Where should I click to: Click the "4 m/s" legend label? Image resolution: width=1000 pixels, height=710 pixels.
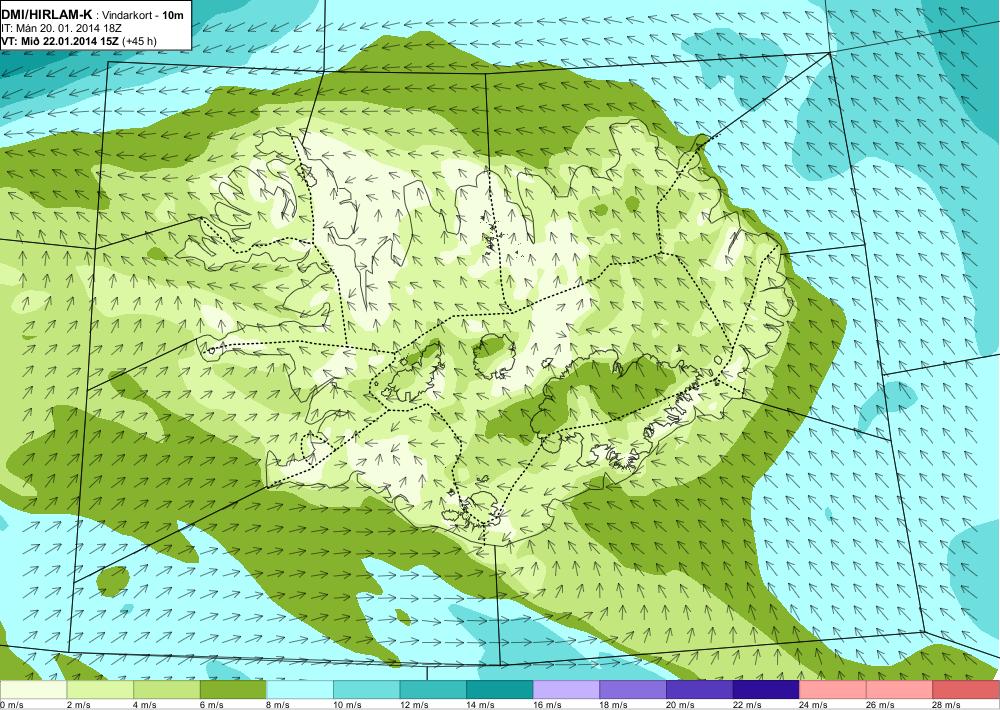(x=145, y=705)
